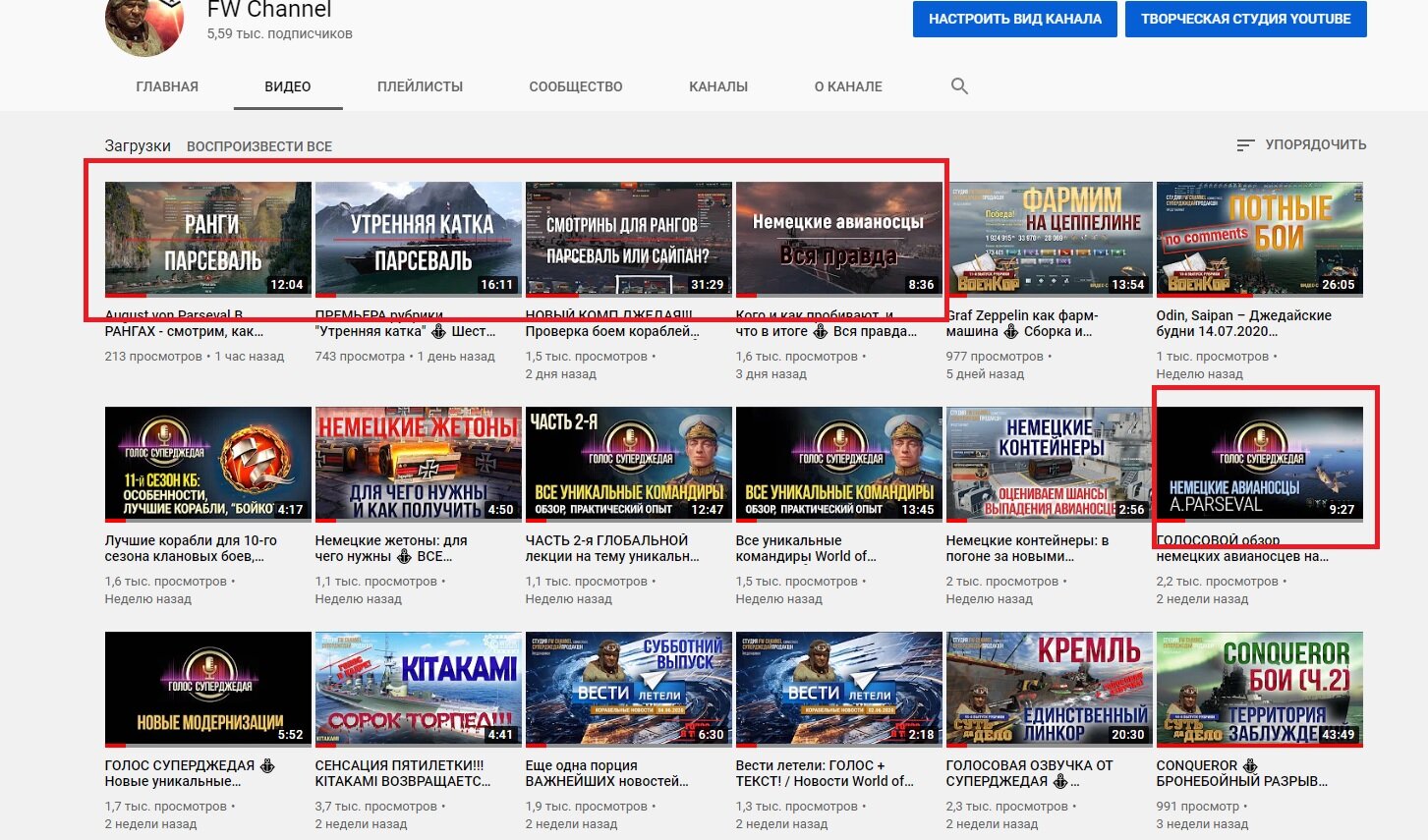
Task: Open the КАНАЛЫ tab
Action: [718, 86]
